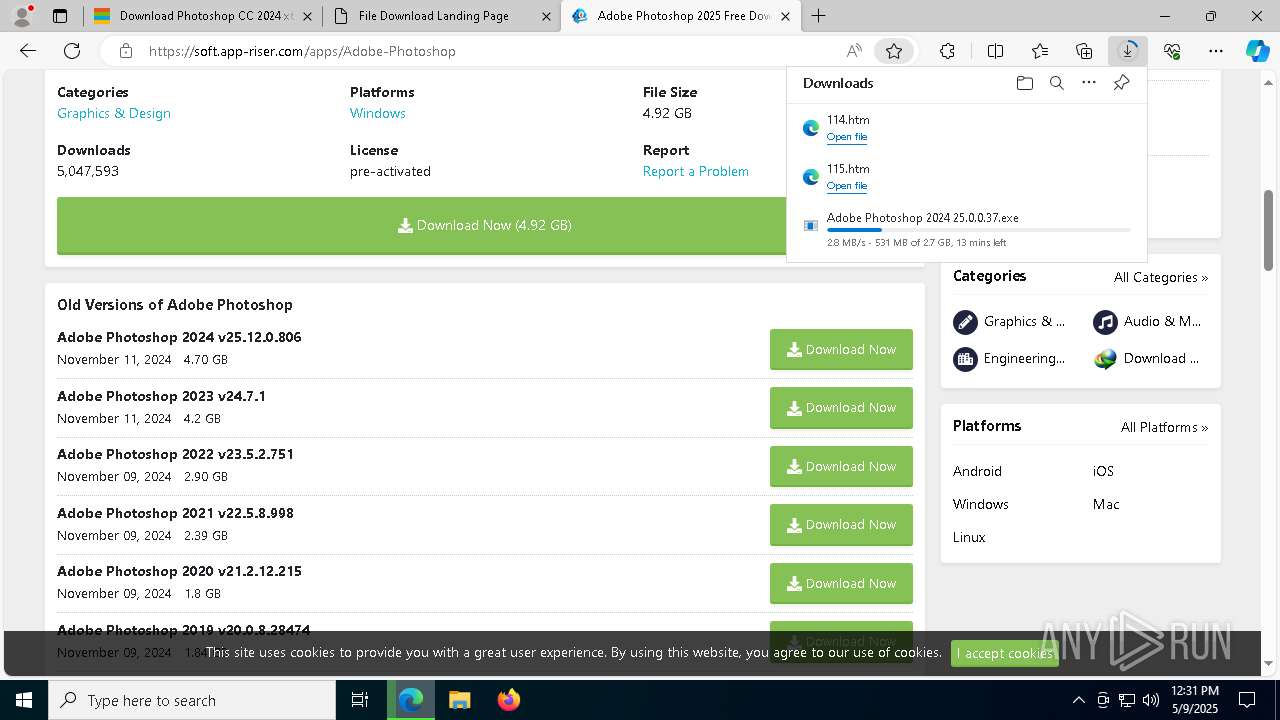Toggle the Downloads toolbar icon

(1128, 51)
